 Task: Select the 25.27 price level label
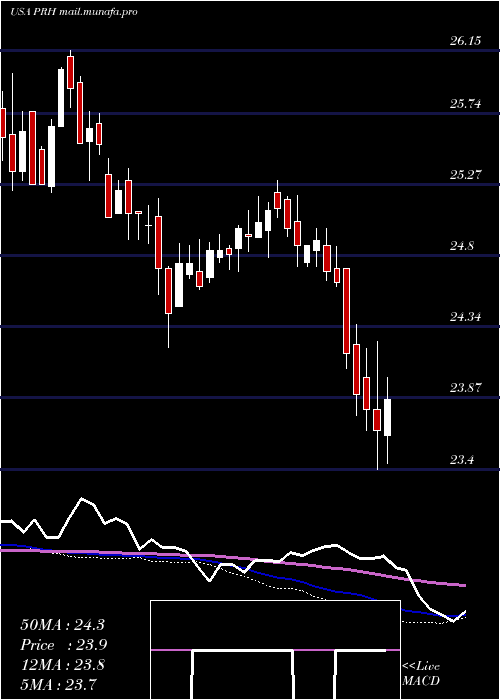point(465,175)
